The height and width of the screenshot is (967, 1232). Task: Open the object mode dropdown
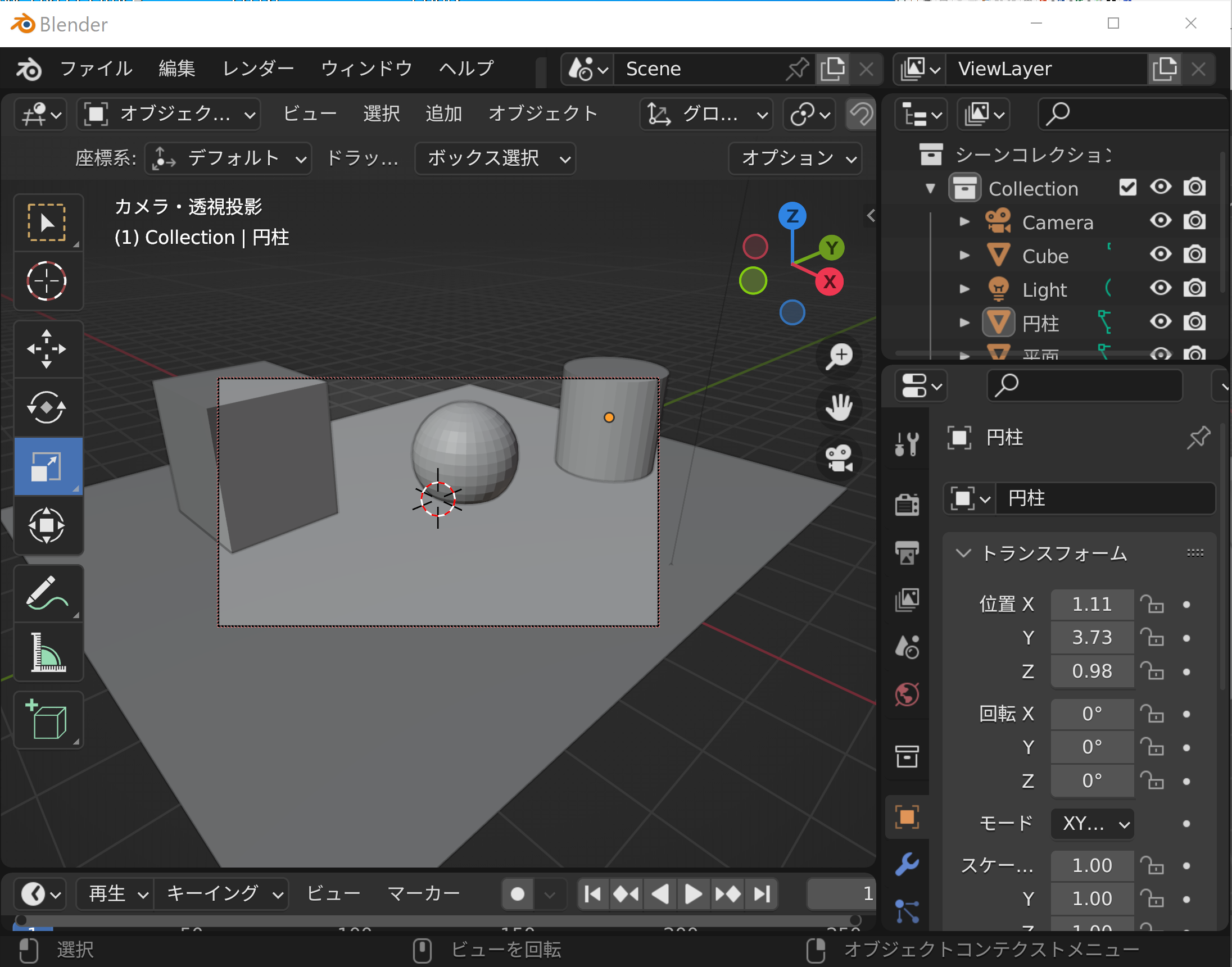(x=169, y=114)
